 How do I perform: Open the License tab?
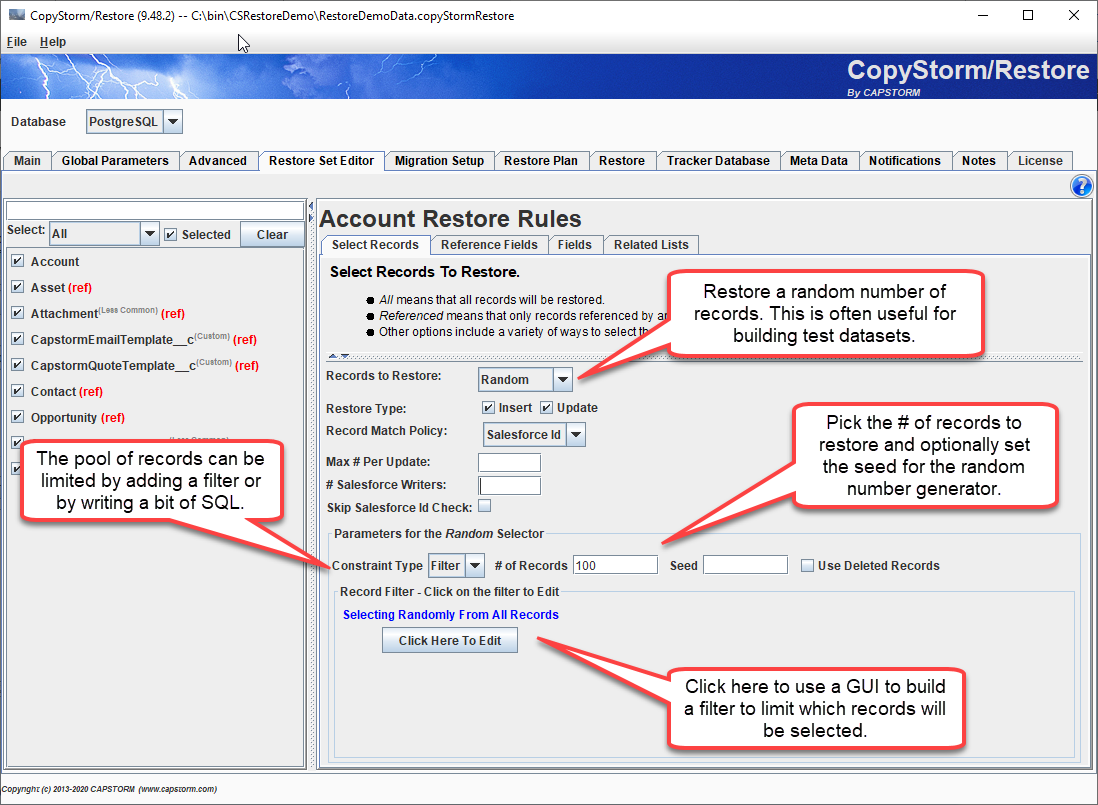pyautogui.click(x=1040, y=161)
